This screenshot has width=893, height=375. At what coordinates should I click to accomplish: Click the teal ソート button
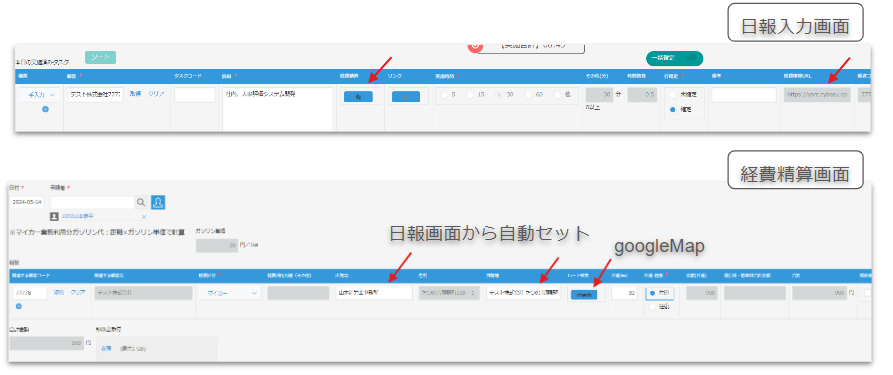coord(100,57)
